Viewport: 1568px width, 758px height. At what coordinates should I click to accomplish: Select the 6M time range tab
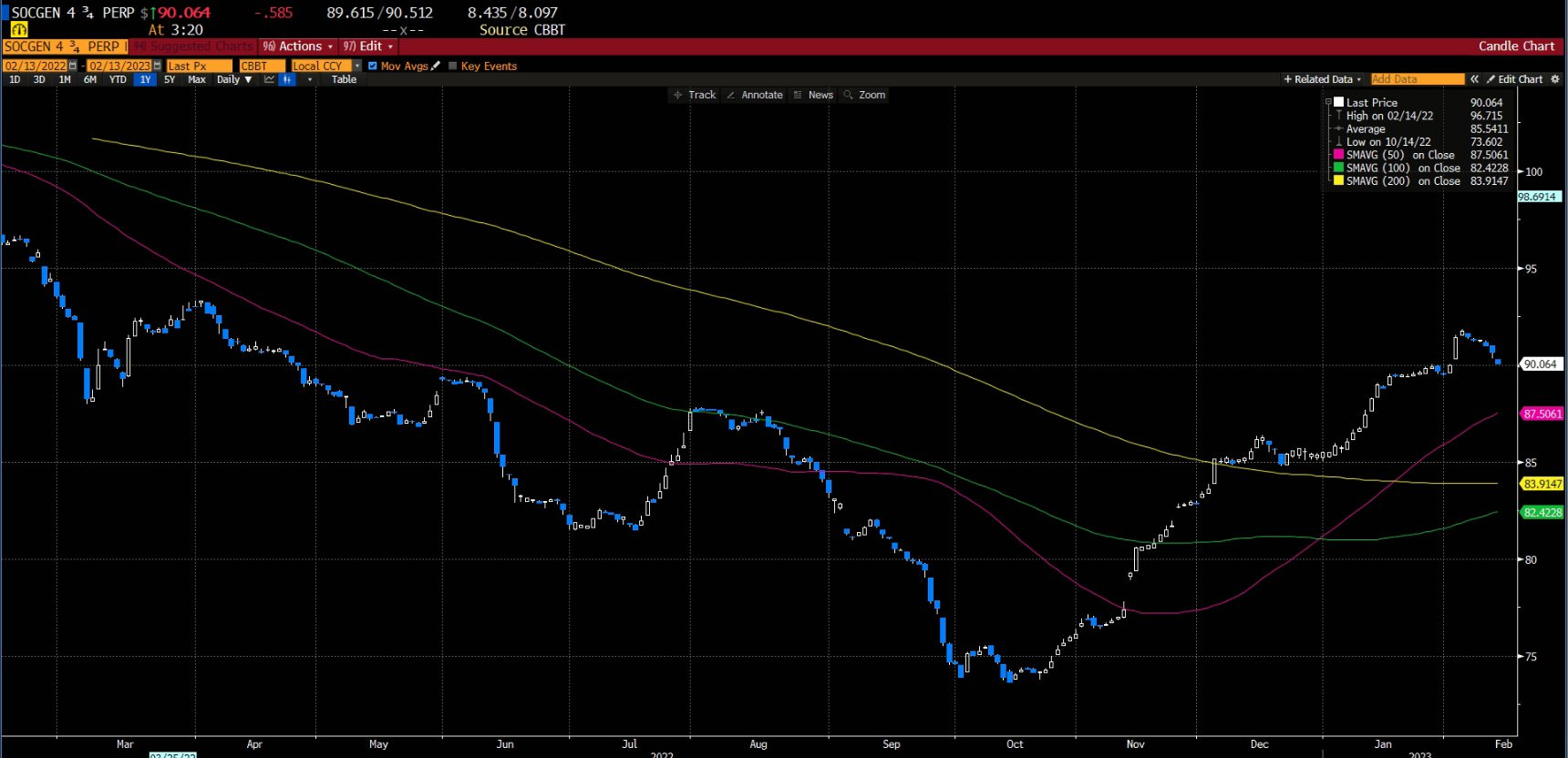click(x=90, y=79)
